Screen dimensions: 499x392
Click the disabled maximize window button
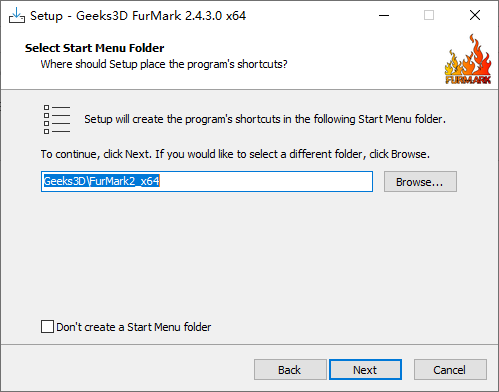429,15
